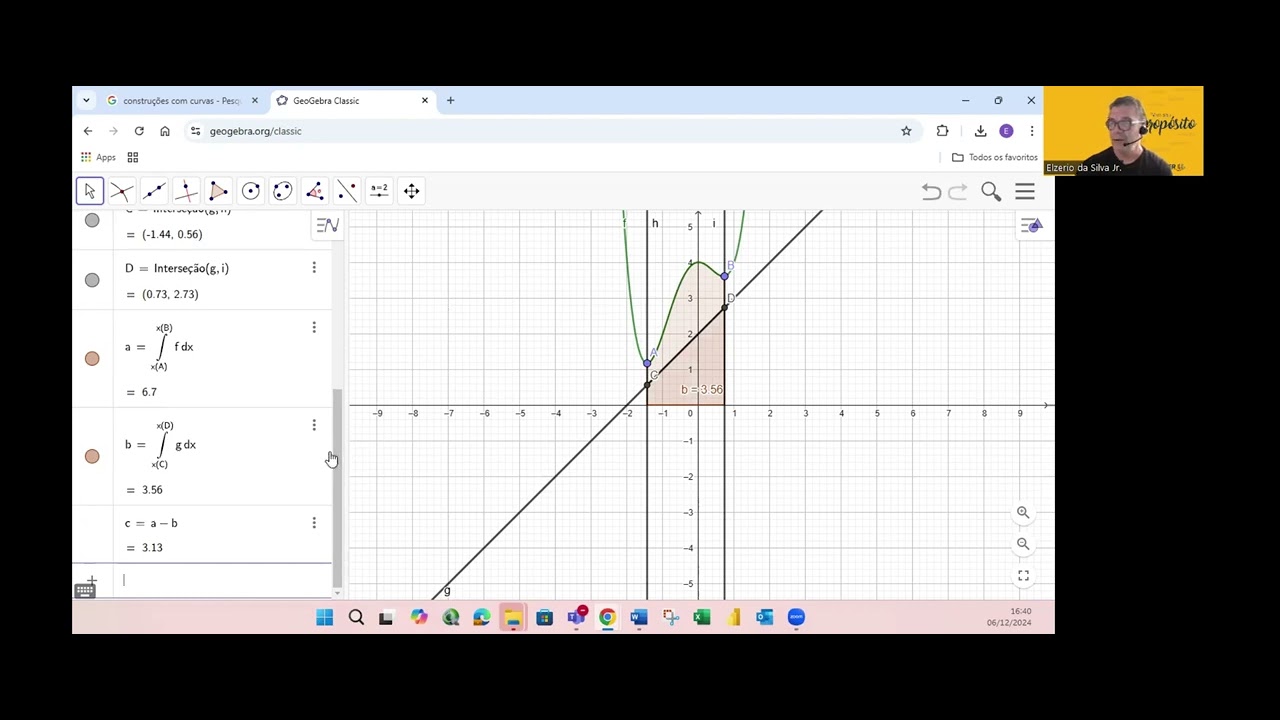Toggle visibility of integral a
The image size is (1280, 720).
(92, 358)
